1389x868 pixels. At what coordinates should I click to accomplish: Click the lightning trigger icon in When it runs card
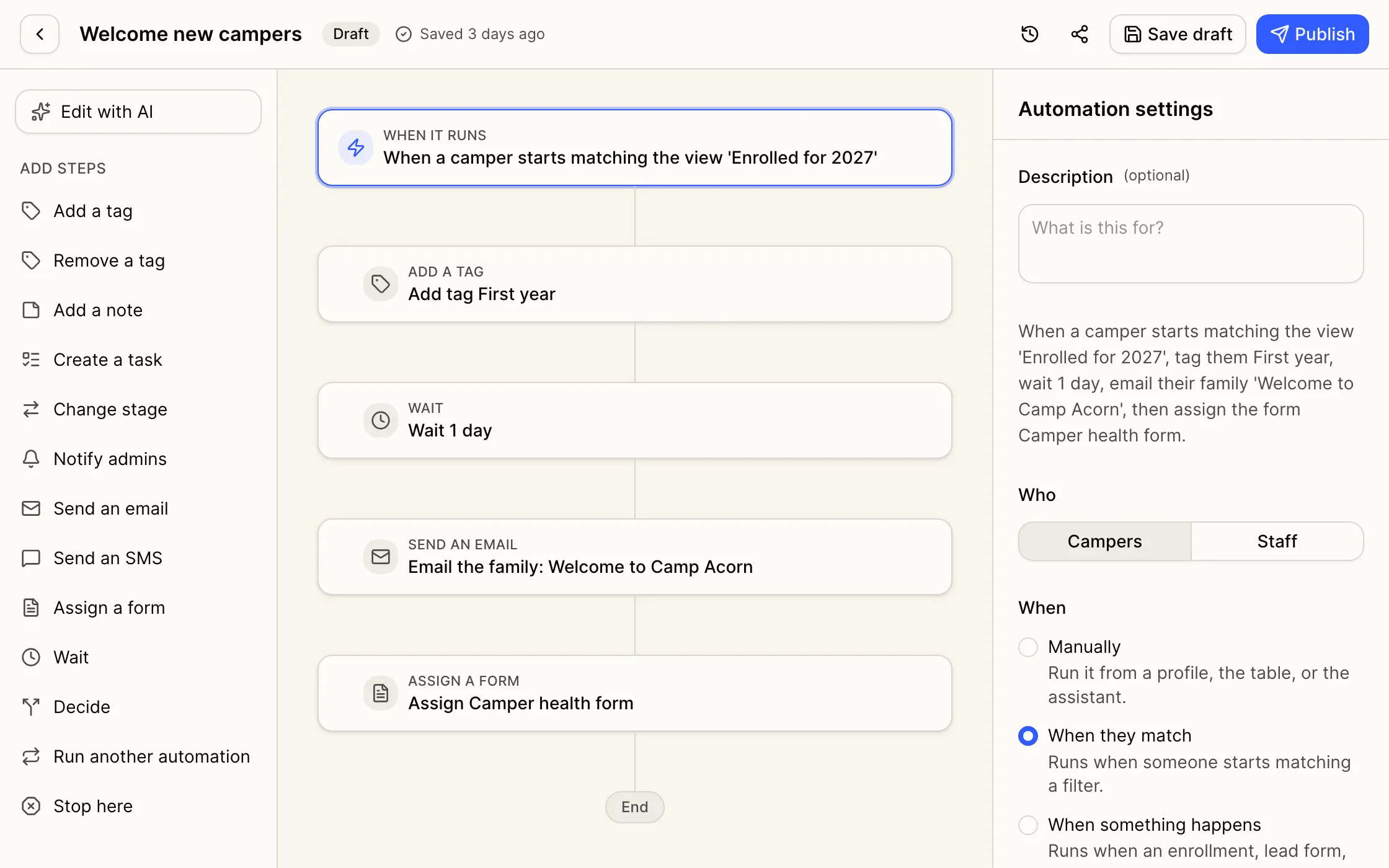pos(356,148)
